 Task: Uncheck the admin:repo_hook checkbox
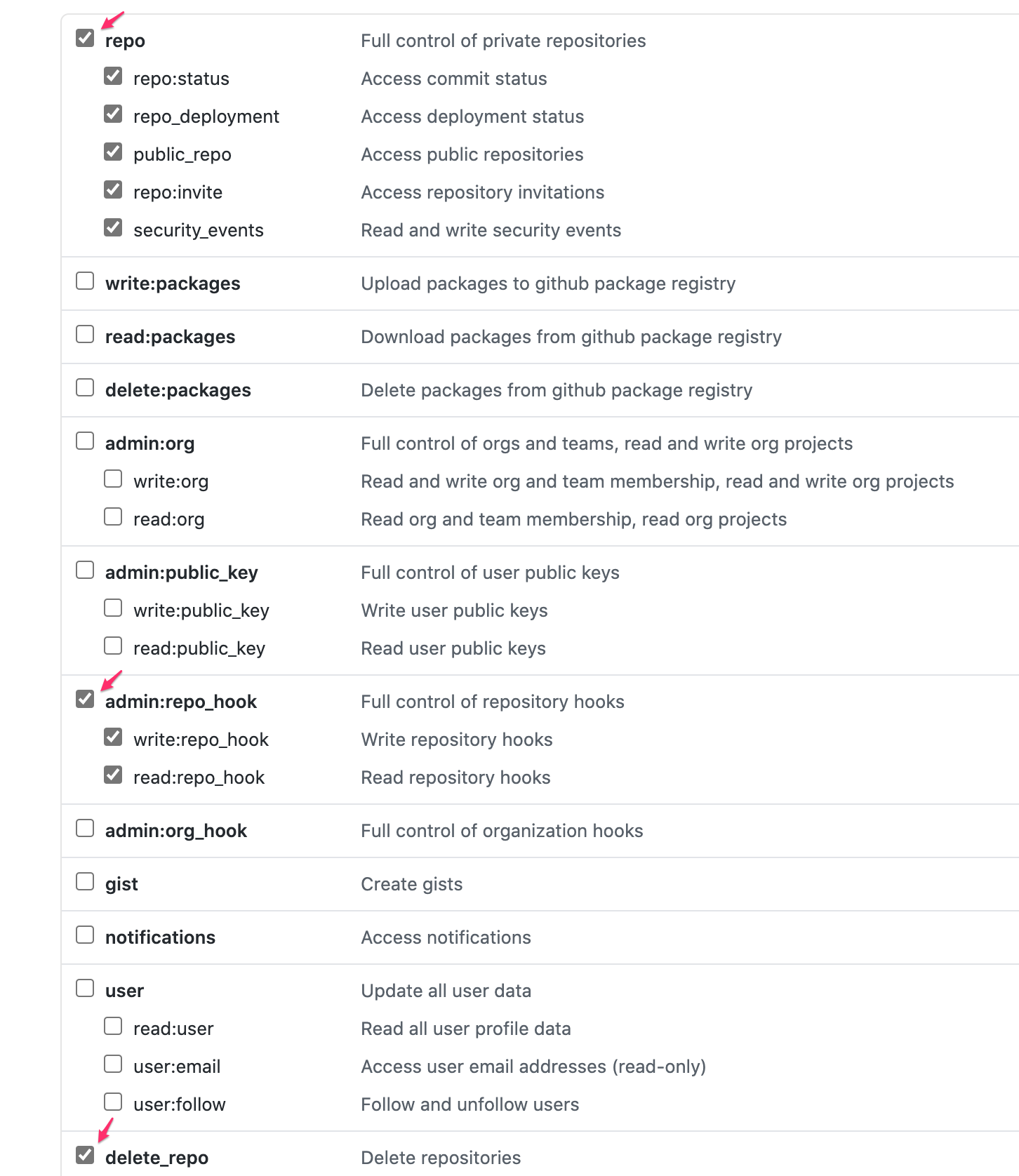85,699
